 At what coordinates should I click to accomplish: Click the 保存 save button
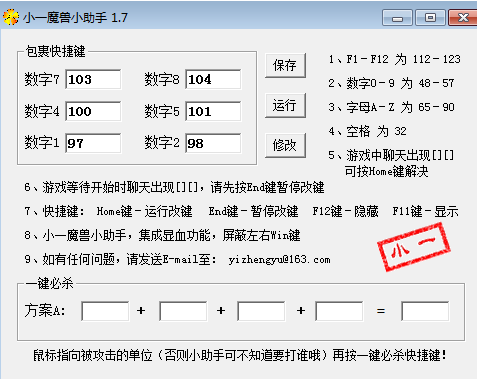[x=285, y=65]
